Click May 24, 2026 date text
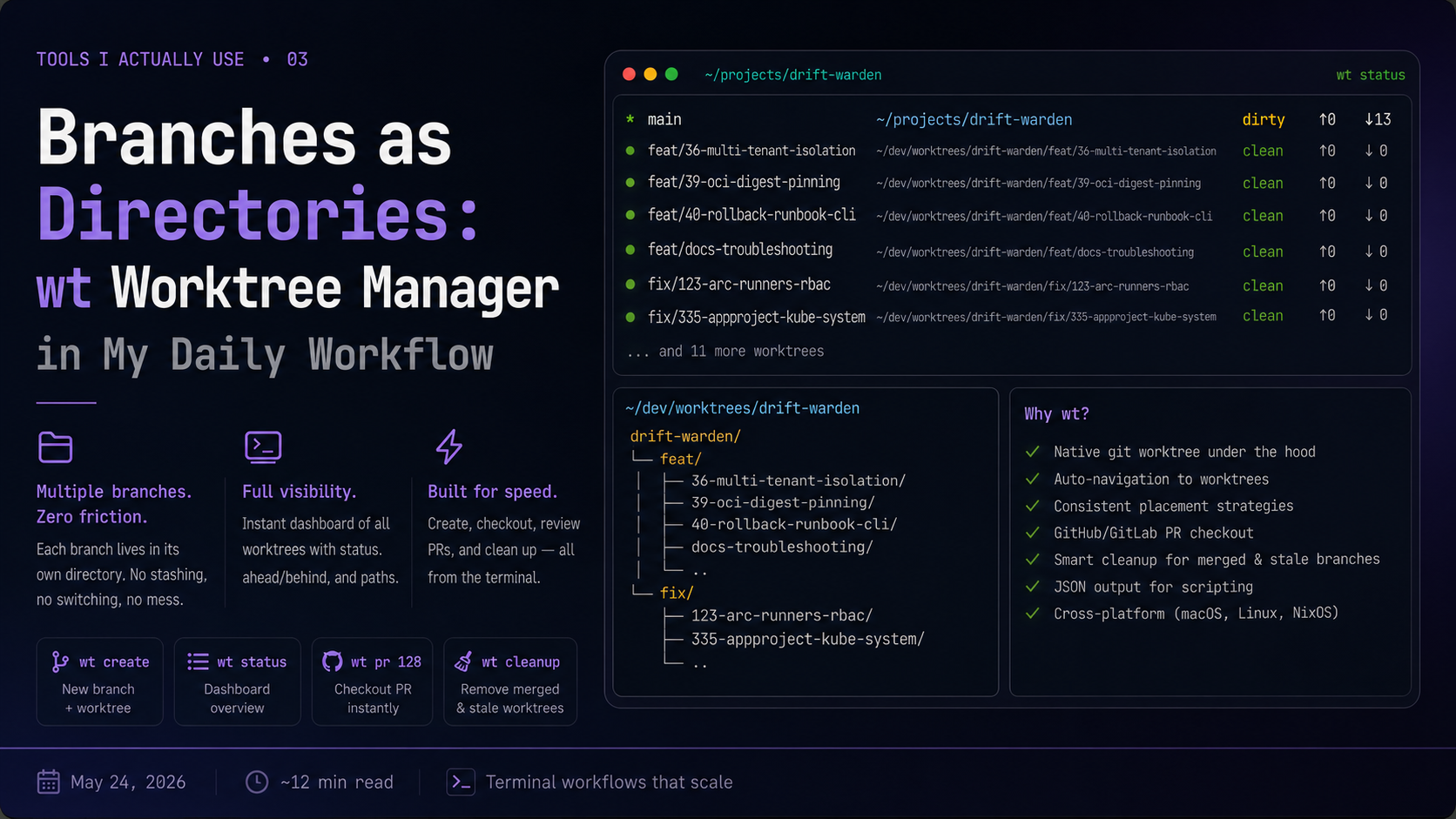This screenshot has width=1456, height=819. click(128, 782)
